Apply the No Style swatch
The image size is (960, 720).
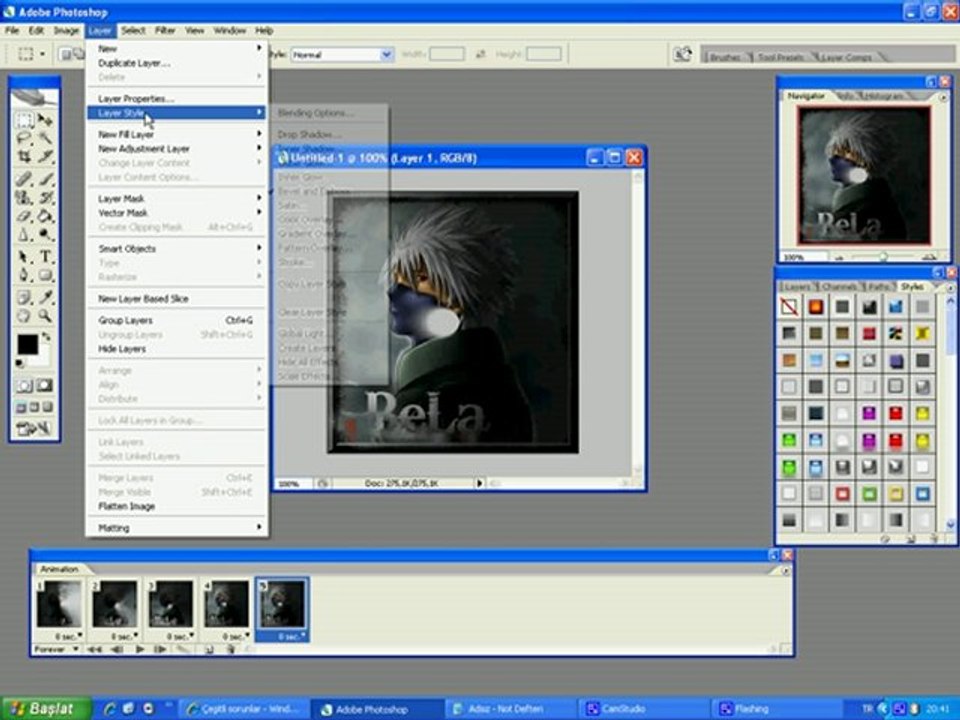click(789, 307)
